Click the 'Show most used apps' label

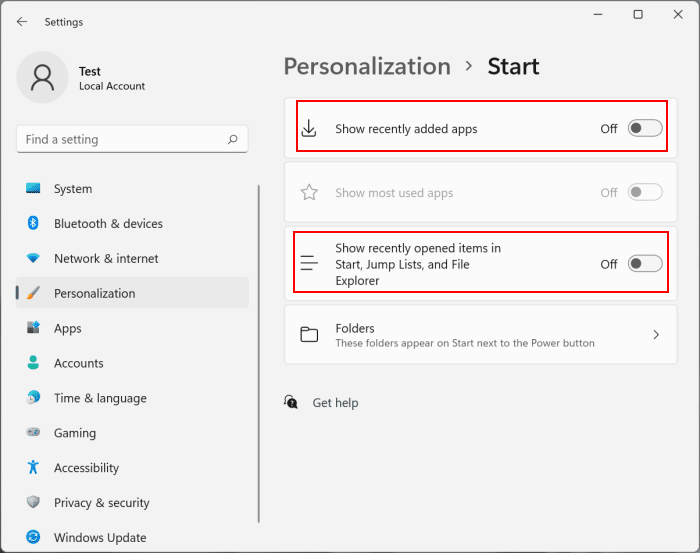(x=394, y=193)
